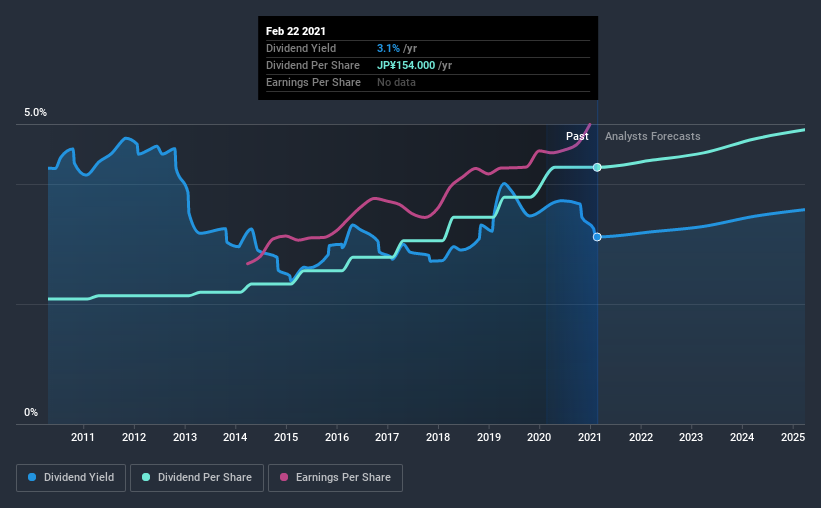821x508 pixels.
Task: Click the tooltip 'Dividend Per Share' row label
Action: click(313, 65)
